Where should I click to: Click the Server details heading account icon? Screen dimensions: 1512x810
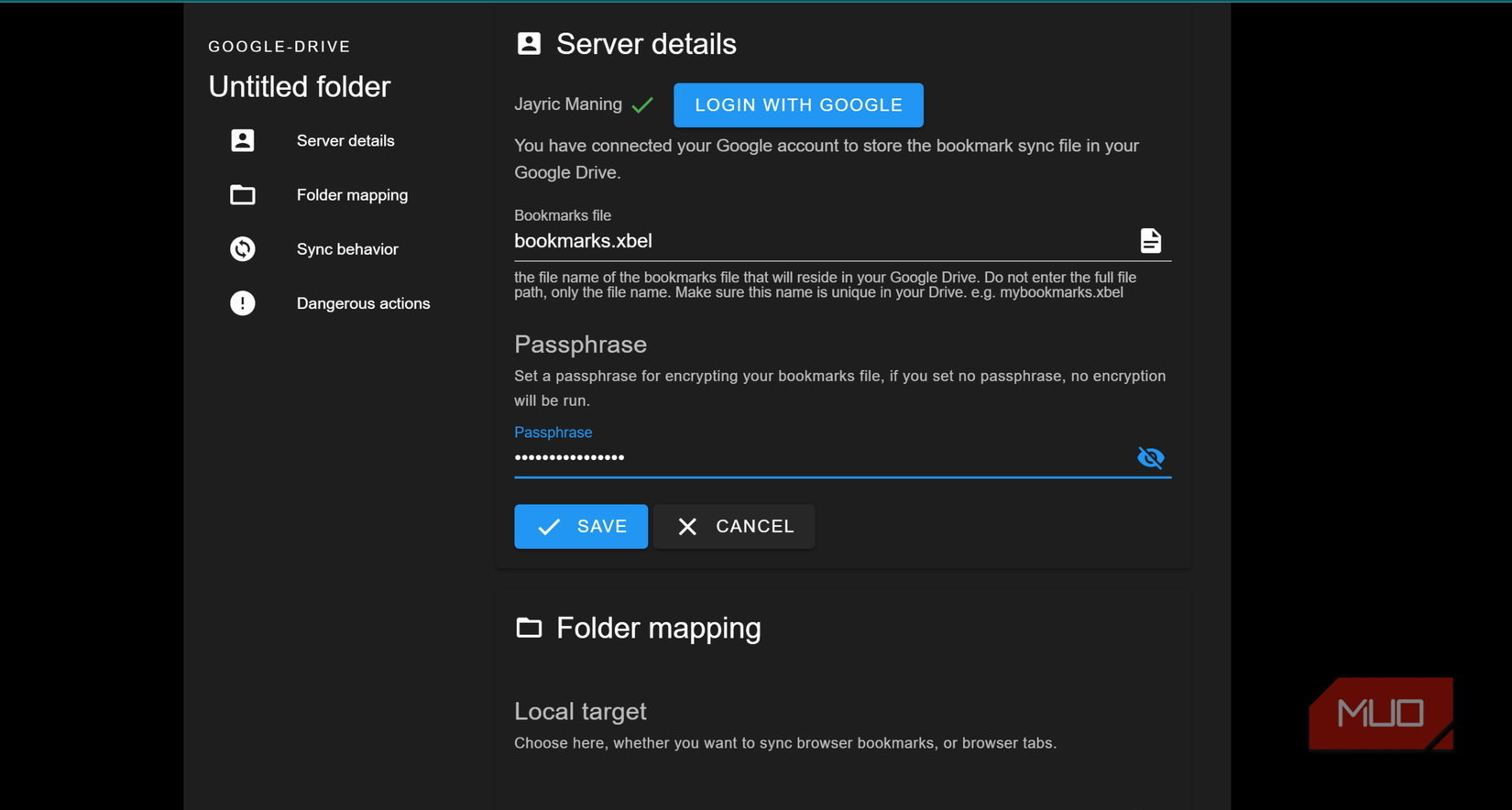tap(529, 44)
